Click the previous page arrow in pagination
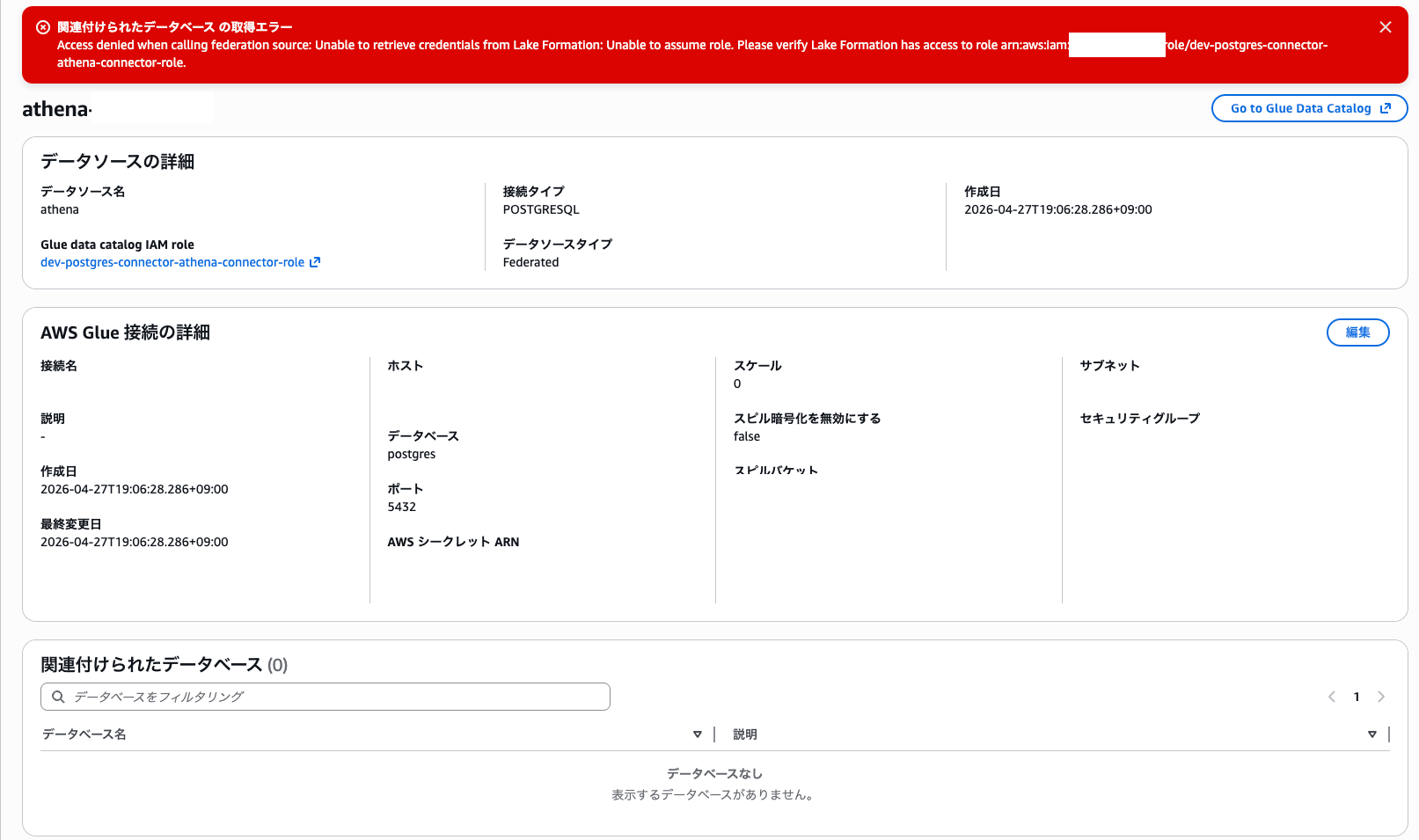 point(1331,696)
